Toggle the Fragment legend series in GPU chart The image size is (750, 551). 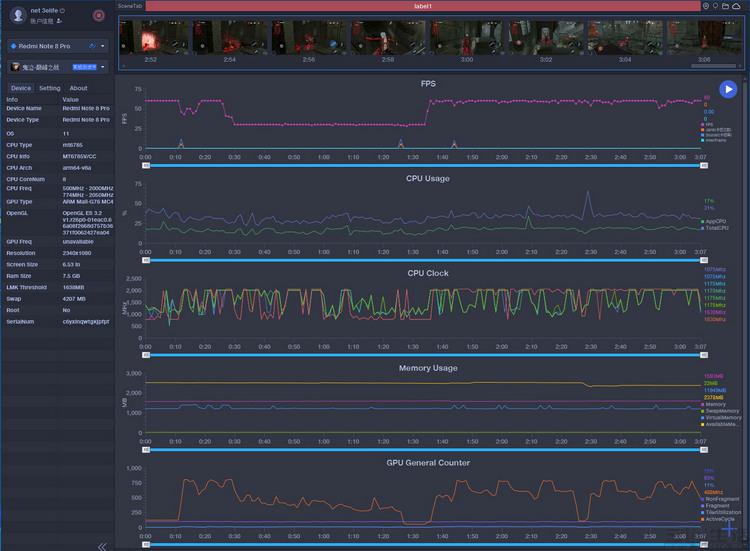tap(718, 505)
